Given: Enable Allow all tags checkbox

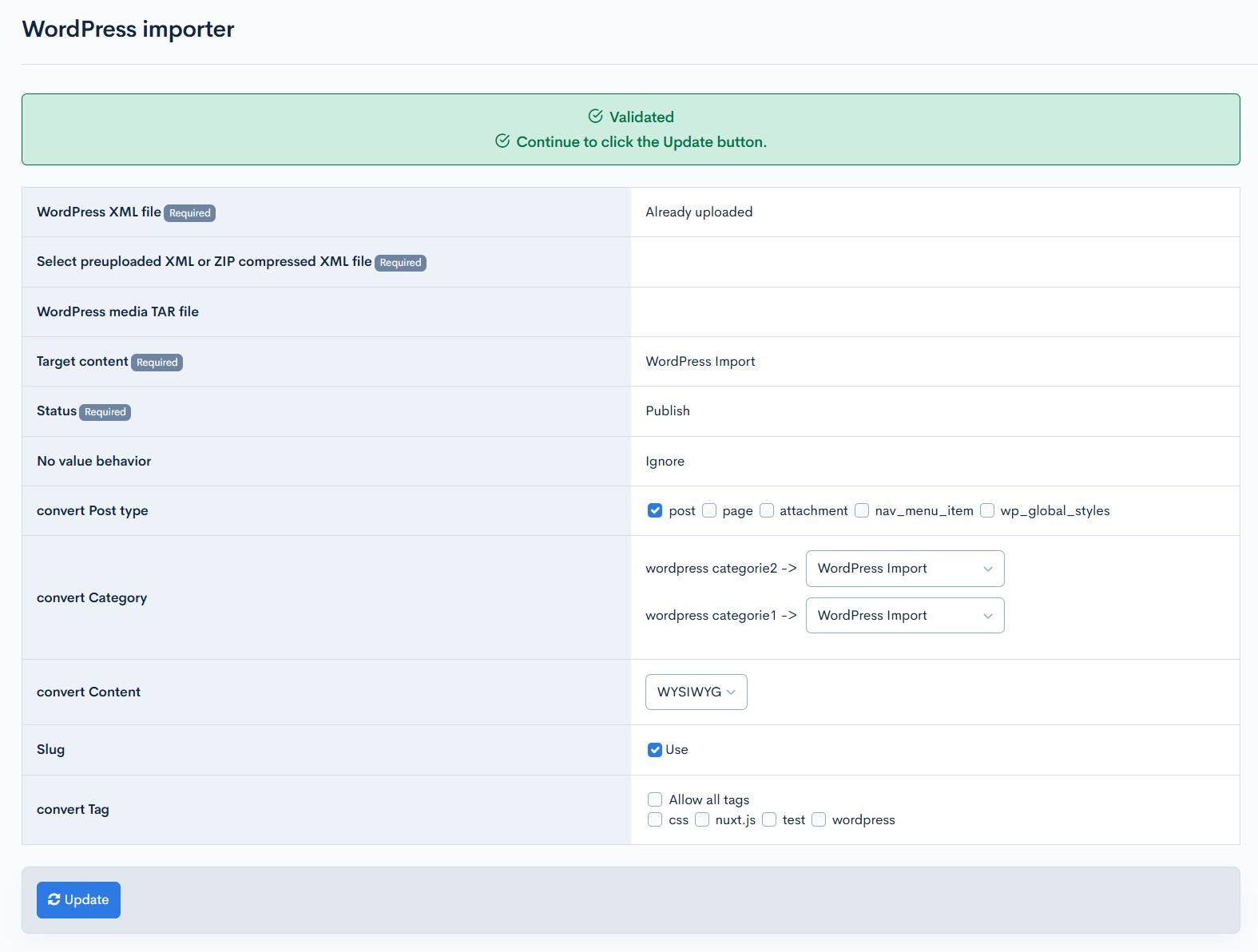Looking at the screenshot, I should pos(655,799).
